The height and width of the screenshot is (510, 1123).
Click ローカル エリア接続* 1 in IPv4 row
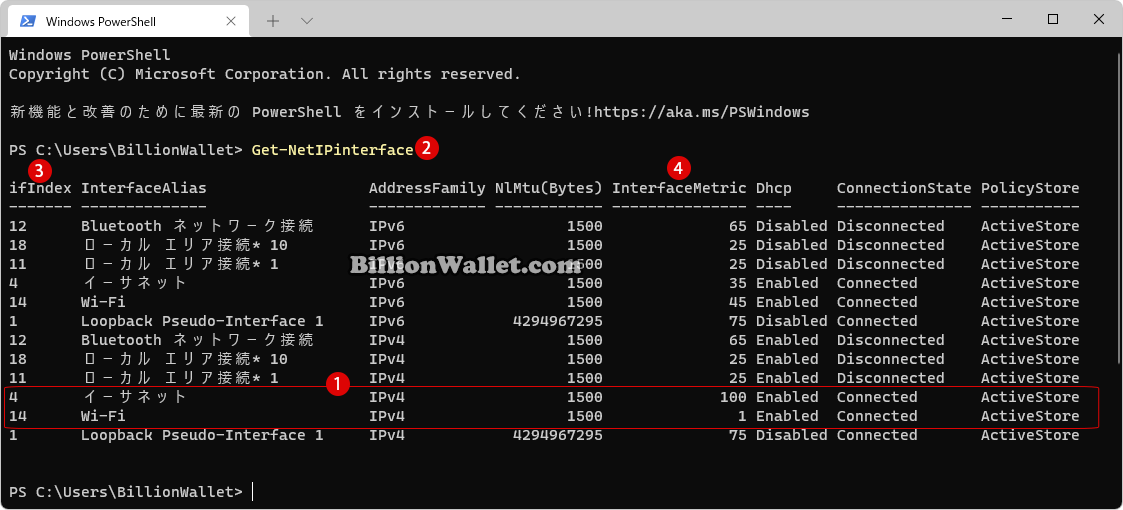[180, 377]
